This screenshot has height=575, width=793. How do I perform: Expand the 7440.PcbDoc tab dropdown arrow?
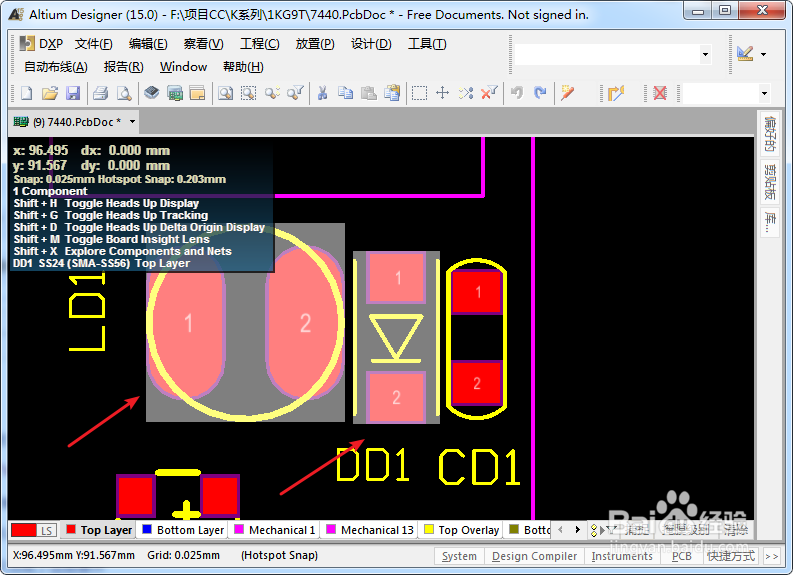pos(132,122)
